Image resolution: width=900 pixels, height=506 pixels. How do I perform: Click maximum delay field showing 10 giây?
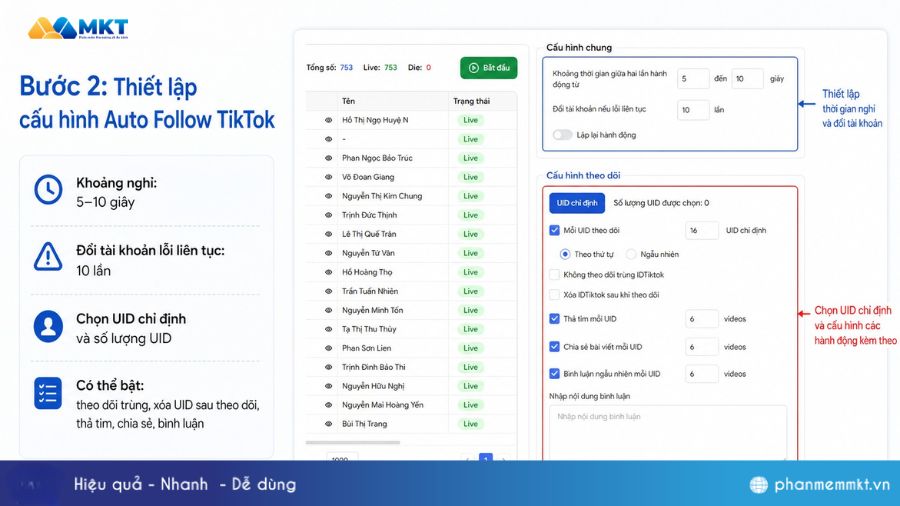(x=747, y=79)
